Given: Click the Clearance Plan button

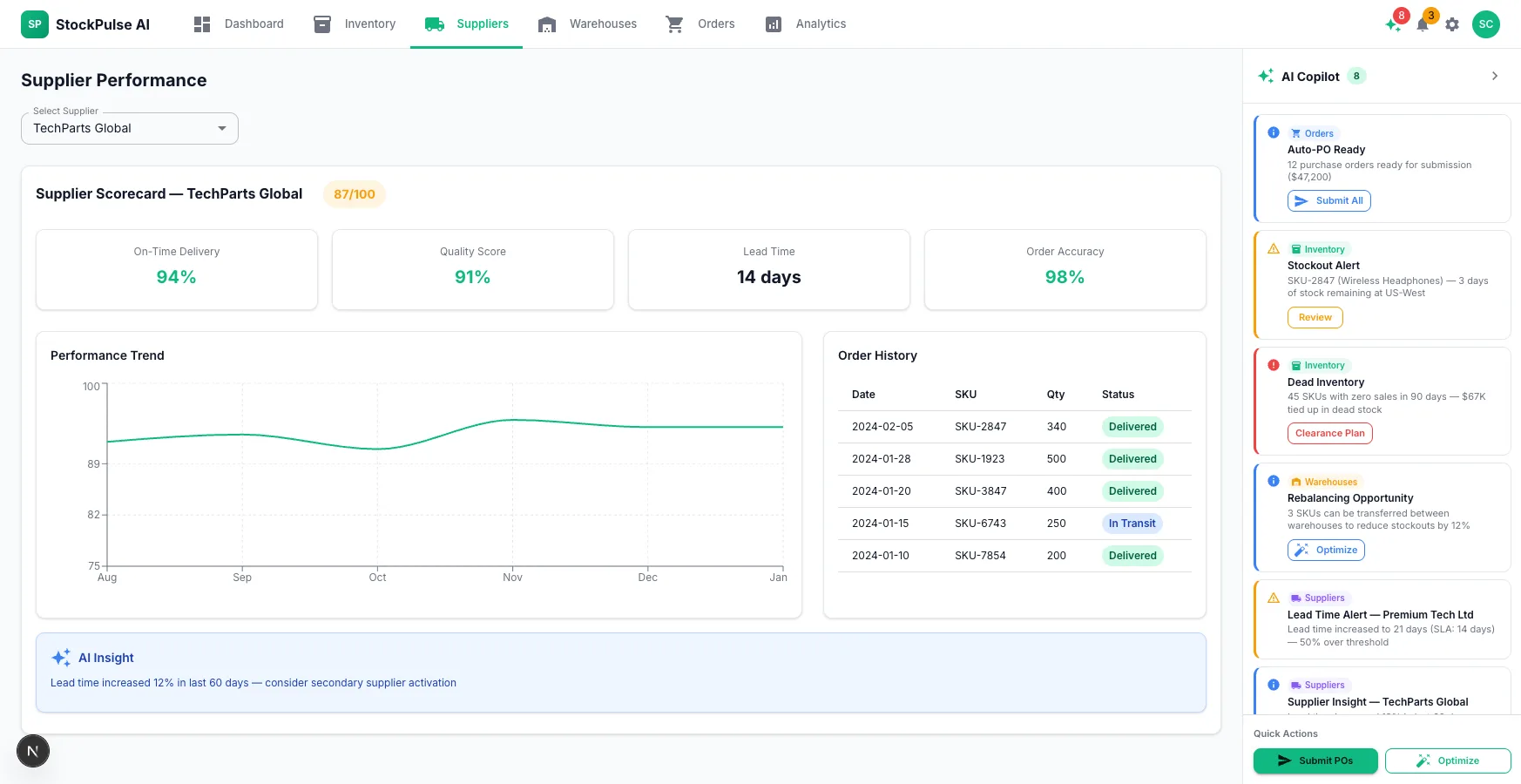Looking at the screenshot, I should tap(1330, 434).
